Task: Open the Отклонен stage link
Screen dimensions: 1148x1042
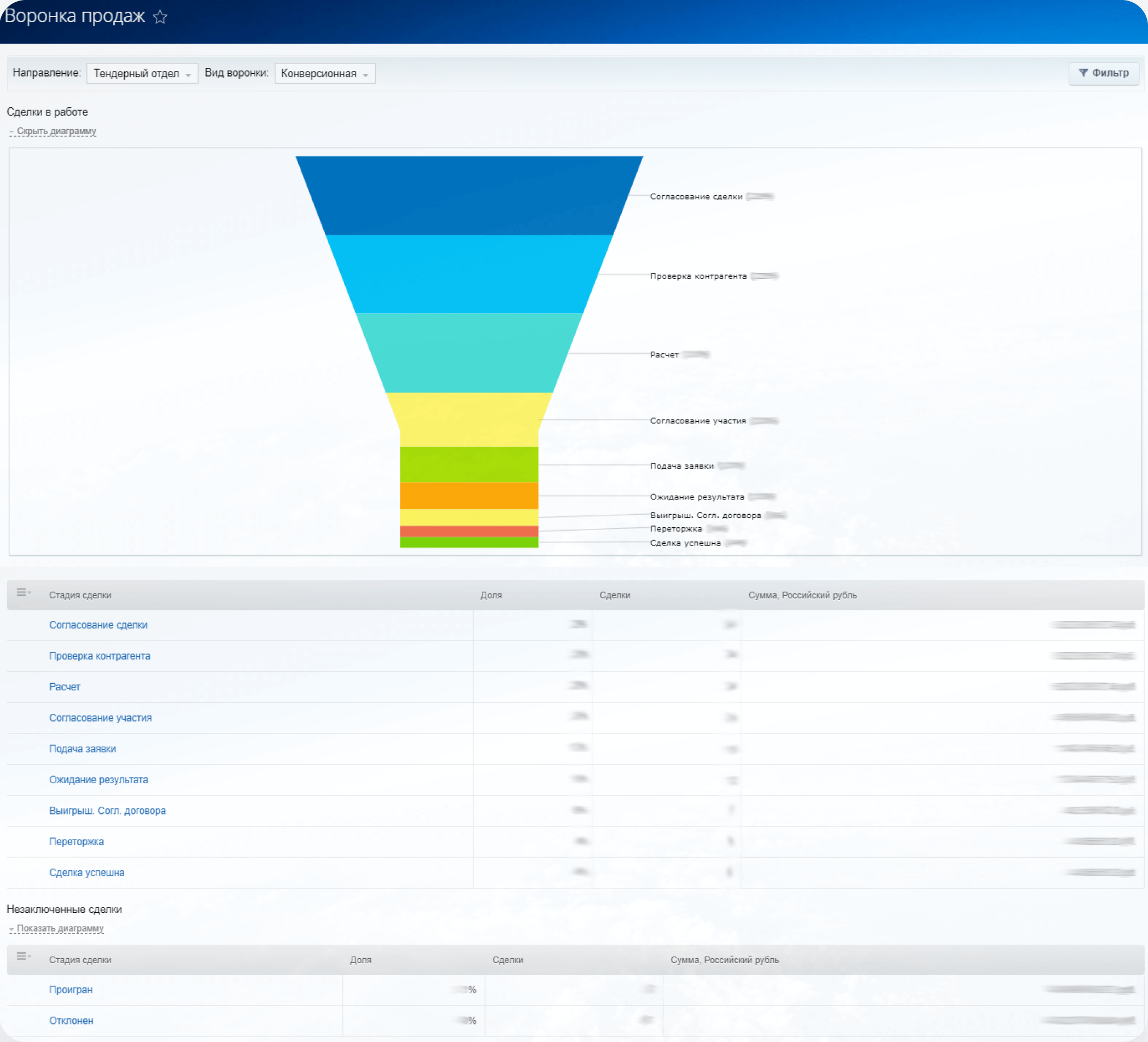Action: pos(71,1021)
